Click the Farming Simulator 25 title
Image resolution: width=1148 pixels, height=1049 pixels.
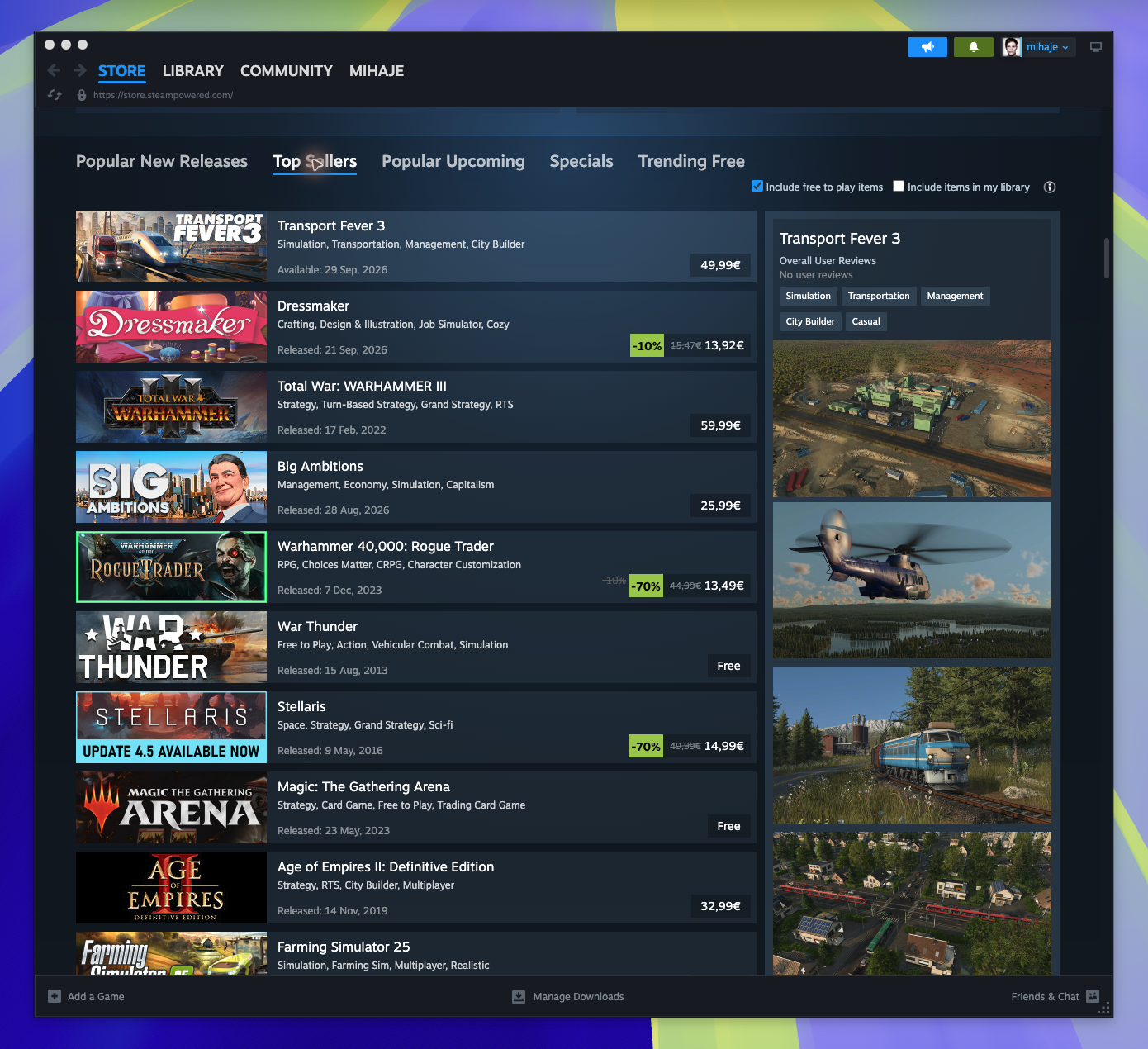pyautogui.click(x=344, y=947)
